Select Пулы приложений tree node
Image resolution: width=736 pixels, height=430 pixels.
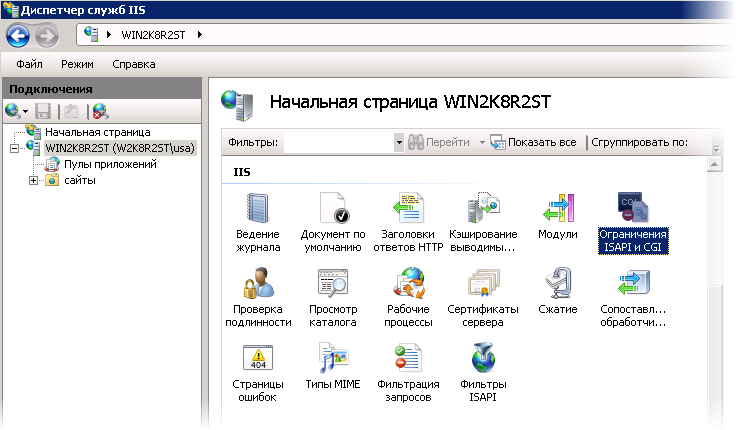coord(110,164)
